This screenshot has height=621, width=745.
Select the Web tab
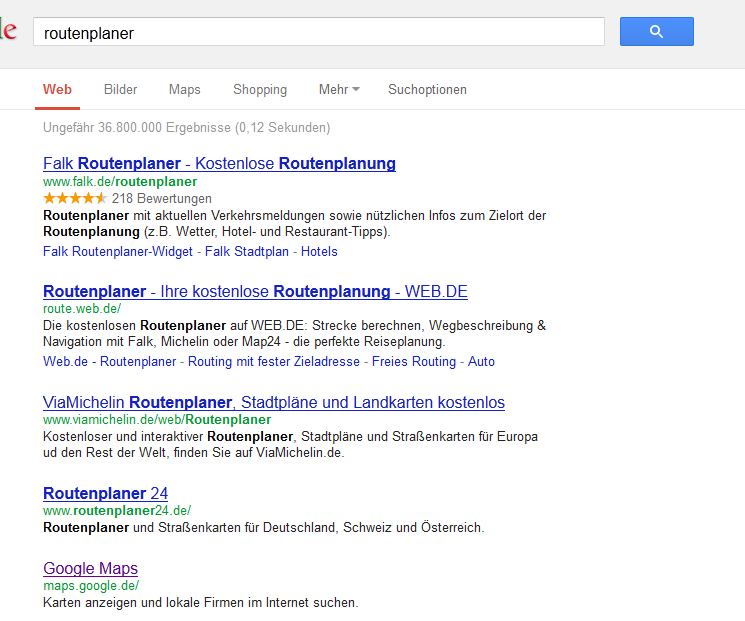point(57,89)
